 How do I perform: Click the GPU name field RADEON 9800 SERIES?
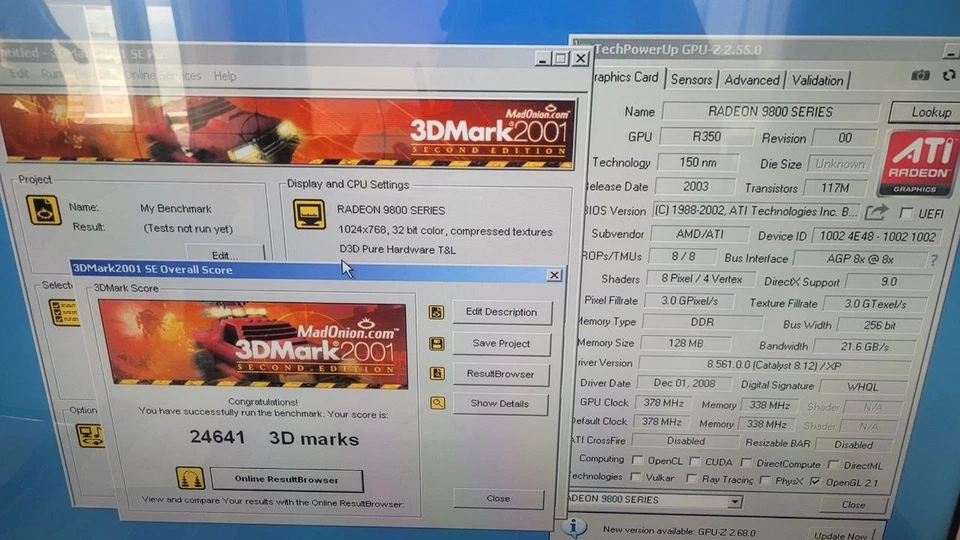click(x=770, y=112)
